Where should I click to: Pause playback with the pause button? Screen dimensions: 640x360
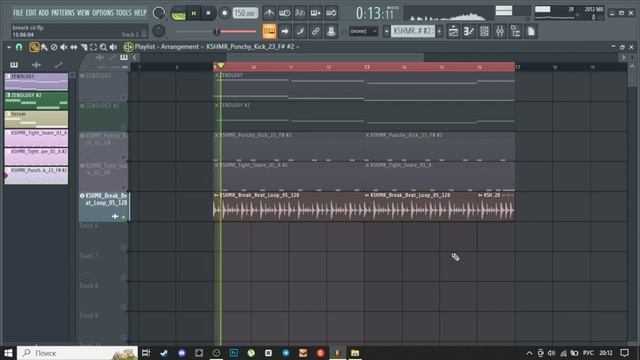coord(194,13)
